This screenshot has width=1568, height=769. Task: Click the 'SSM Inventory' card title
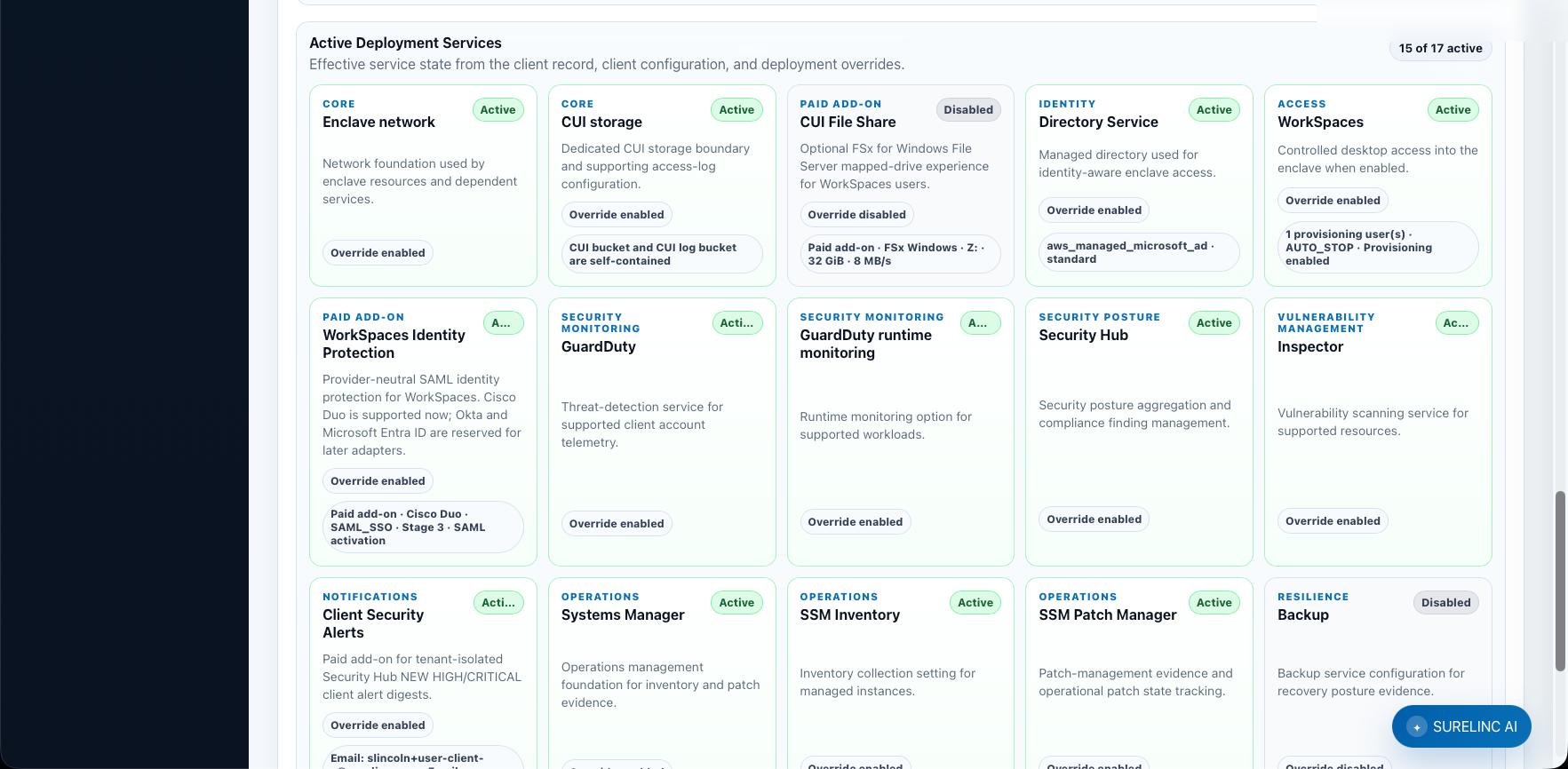[x=849, y=615]
